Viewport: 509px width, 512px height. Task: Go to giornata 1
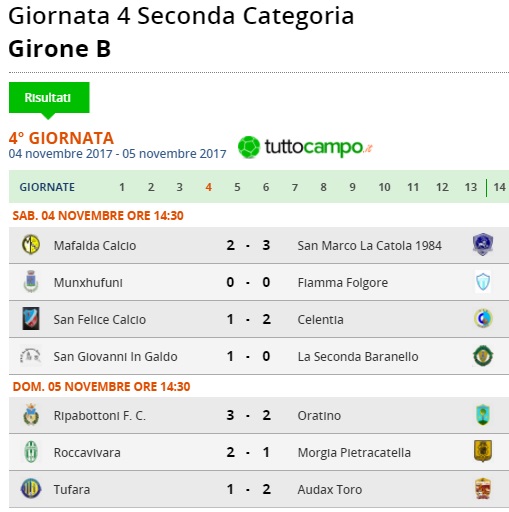[x=122, y=187]
